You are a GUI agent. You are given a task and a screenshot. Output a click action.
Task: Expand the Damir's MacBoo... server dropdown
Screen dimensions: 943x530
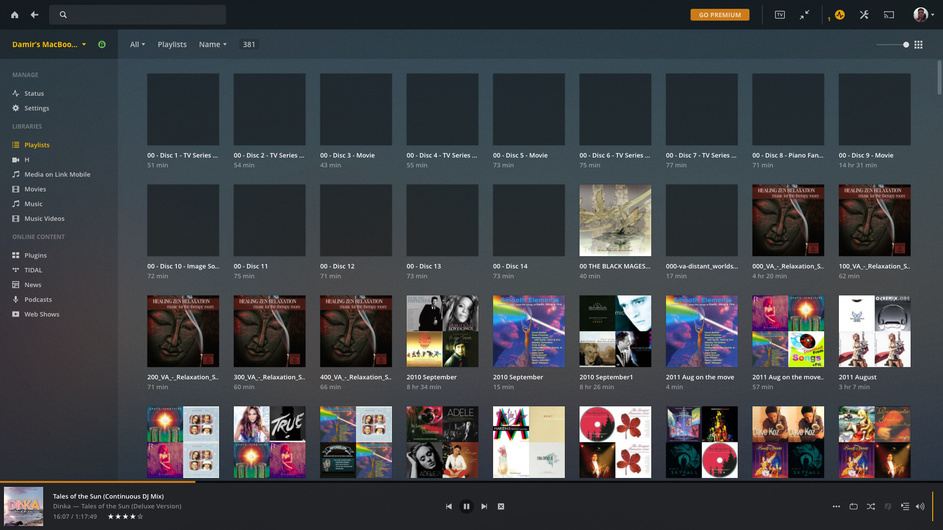click(49, 45)
